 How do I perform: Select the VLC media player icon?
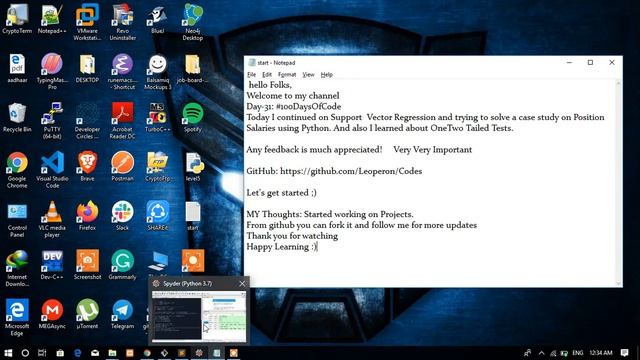click(52, 219)
